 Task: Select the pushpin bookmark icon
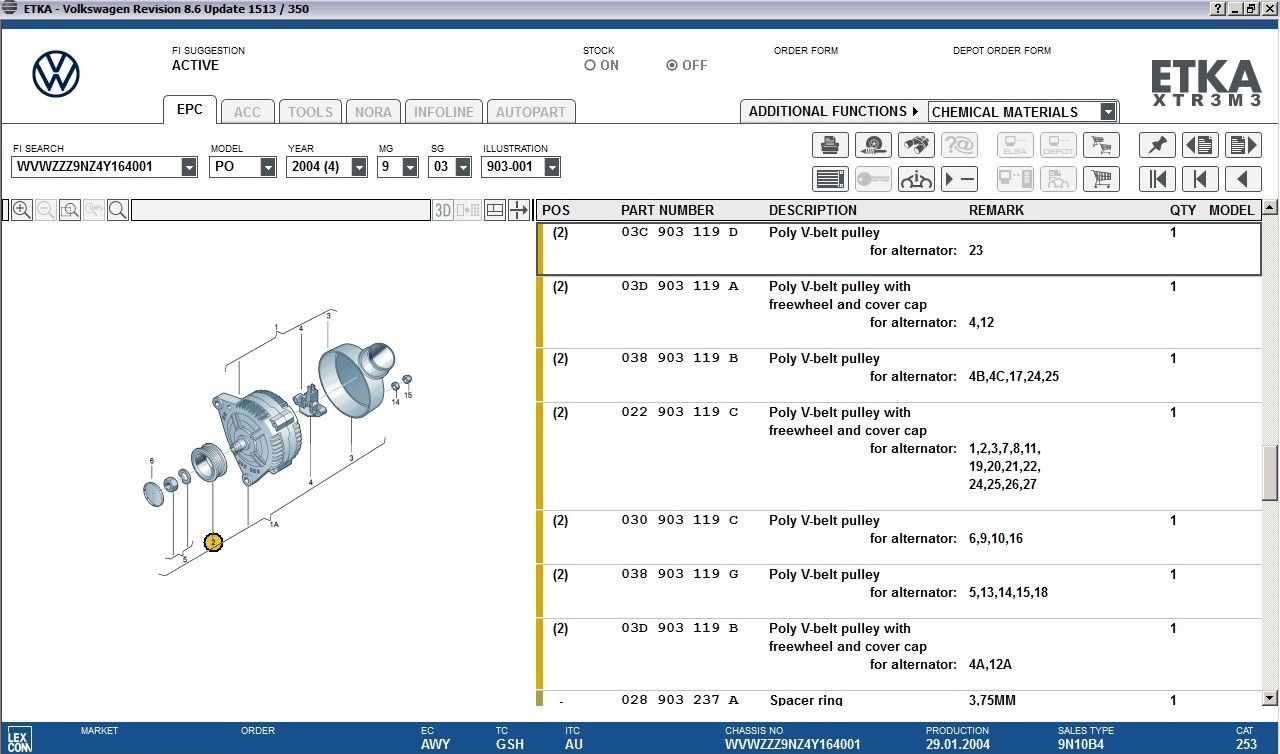point(1157,145)
